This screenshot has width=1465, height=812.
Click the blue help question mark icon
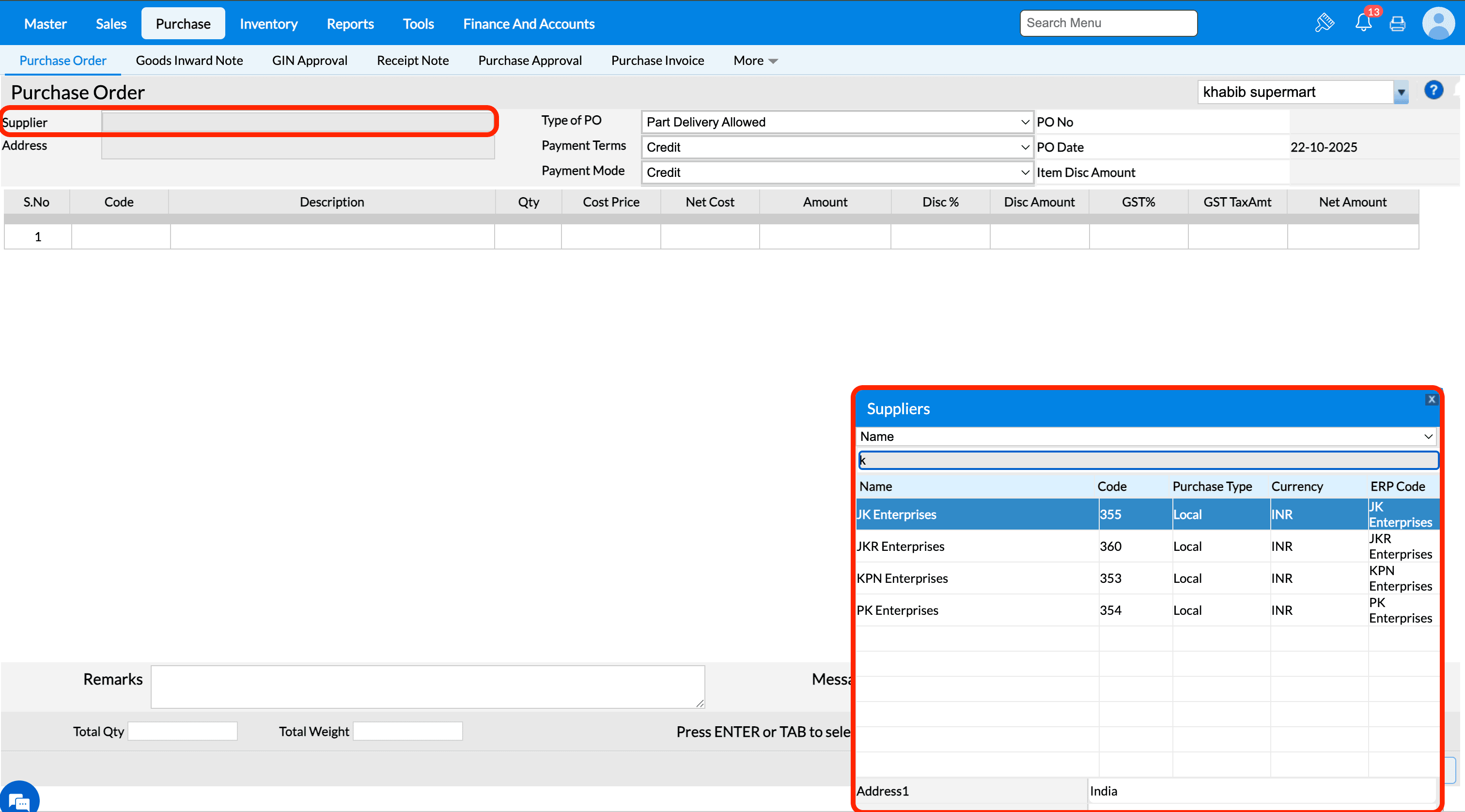point(1433,91)
